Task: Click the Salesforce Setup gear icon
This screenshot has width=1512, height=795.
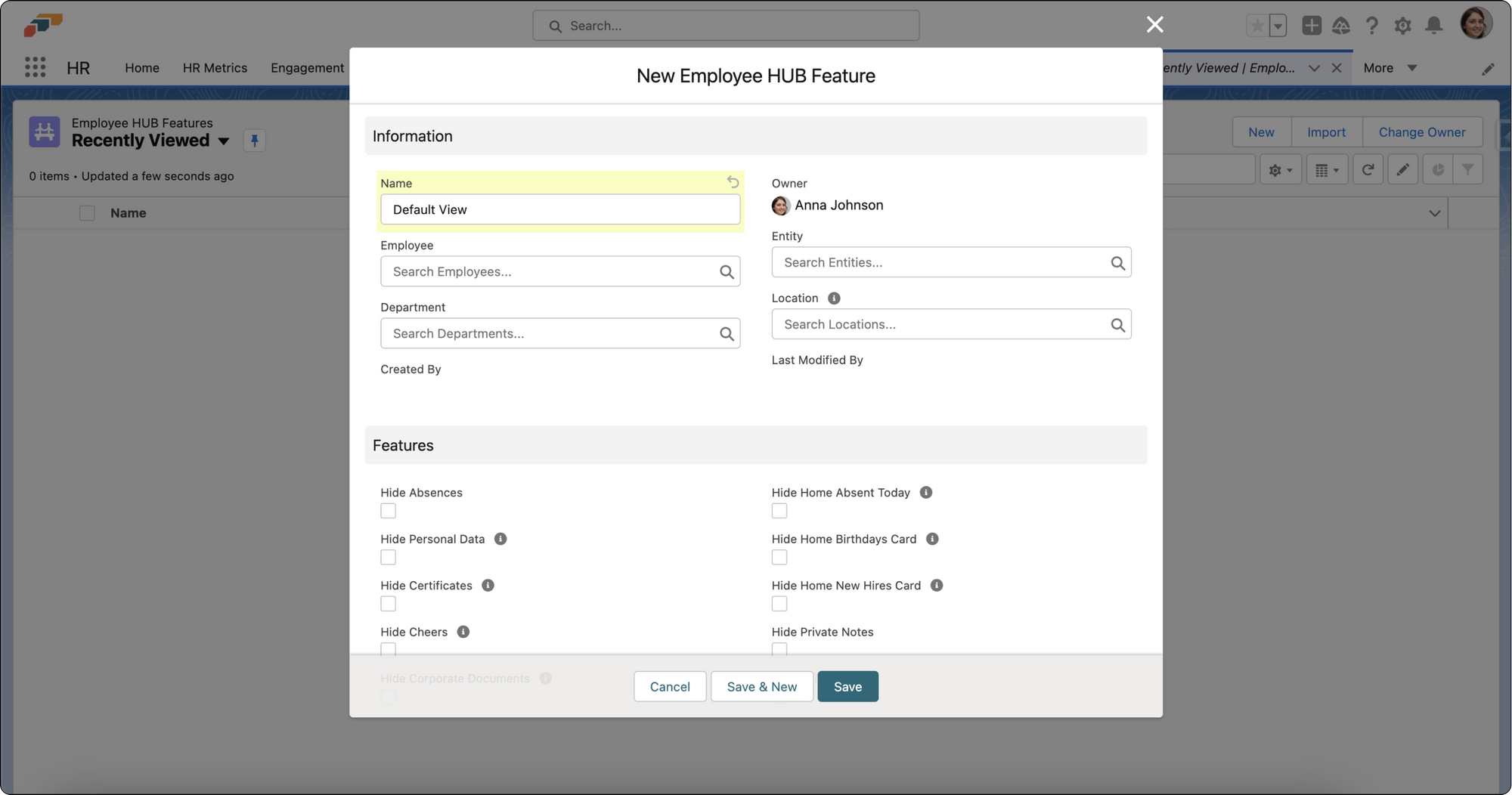Action: click(x=1403, y=25)
